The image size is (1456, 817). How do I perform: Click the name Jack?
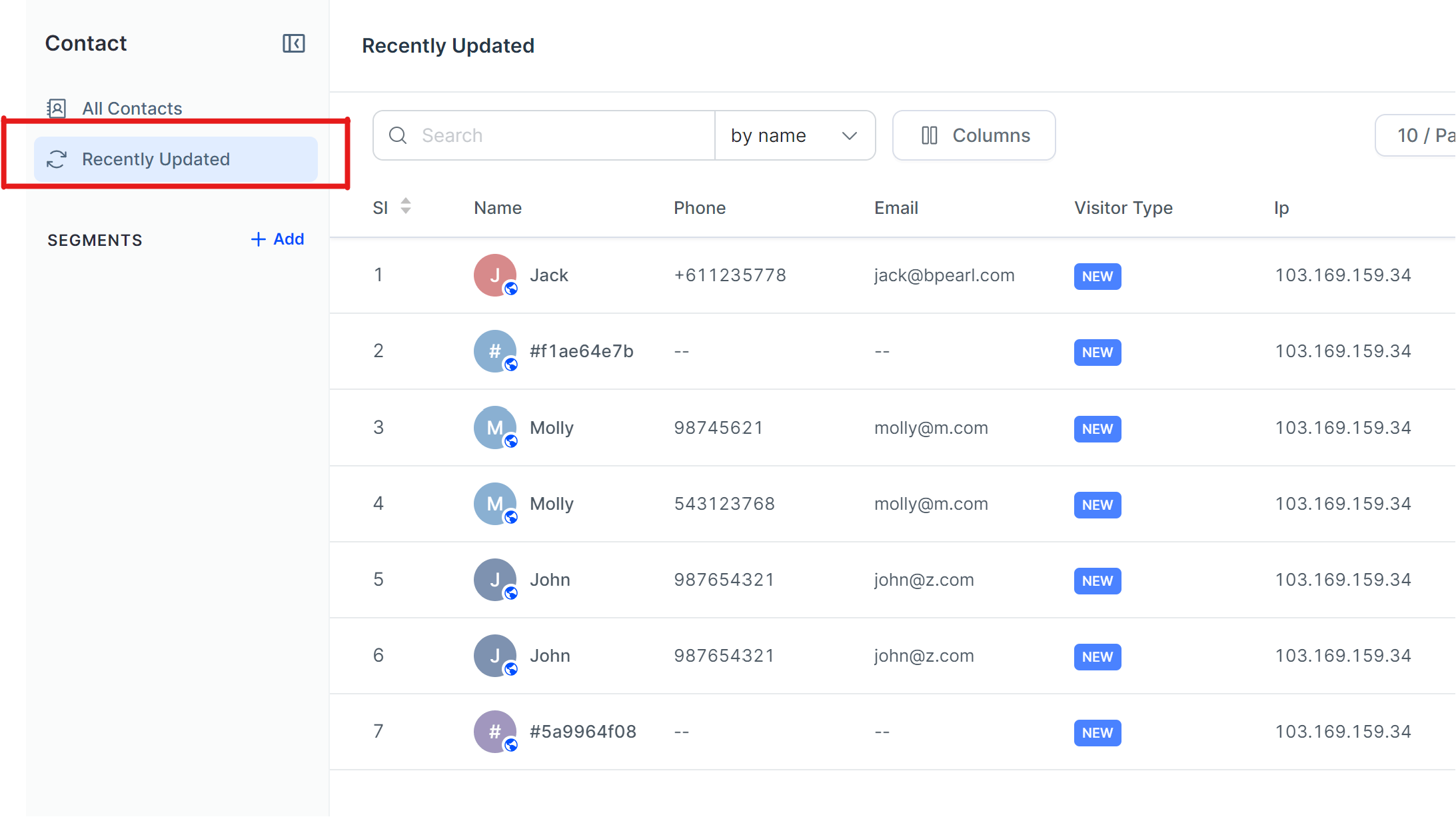point(549,275)
